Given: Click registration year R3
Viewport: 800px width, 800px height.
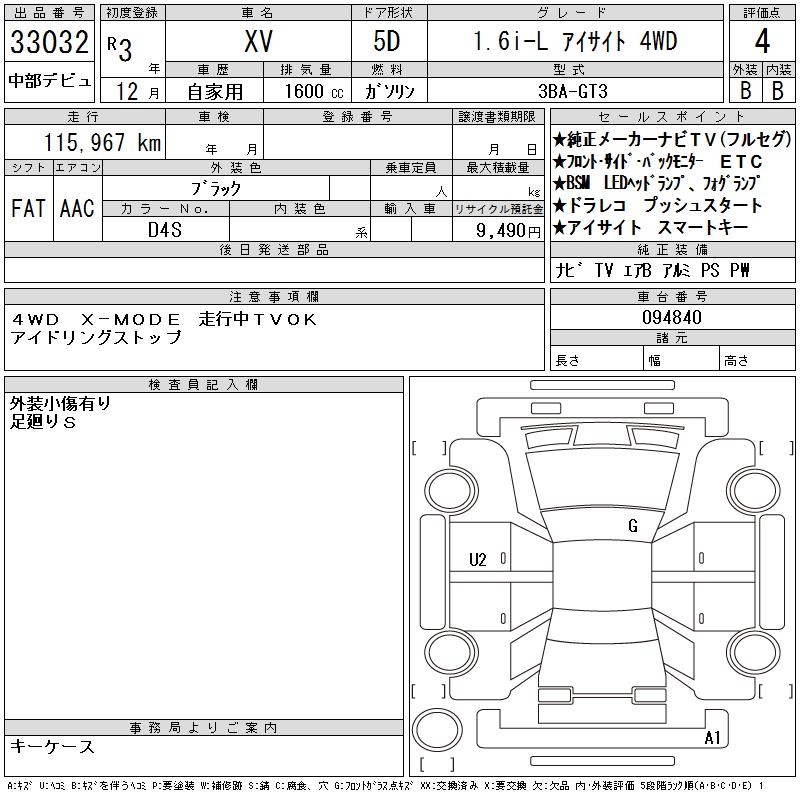Looking at the screenshot, I should click(120, 48).
